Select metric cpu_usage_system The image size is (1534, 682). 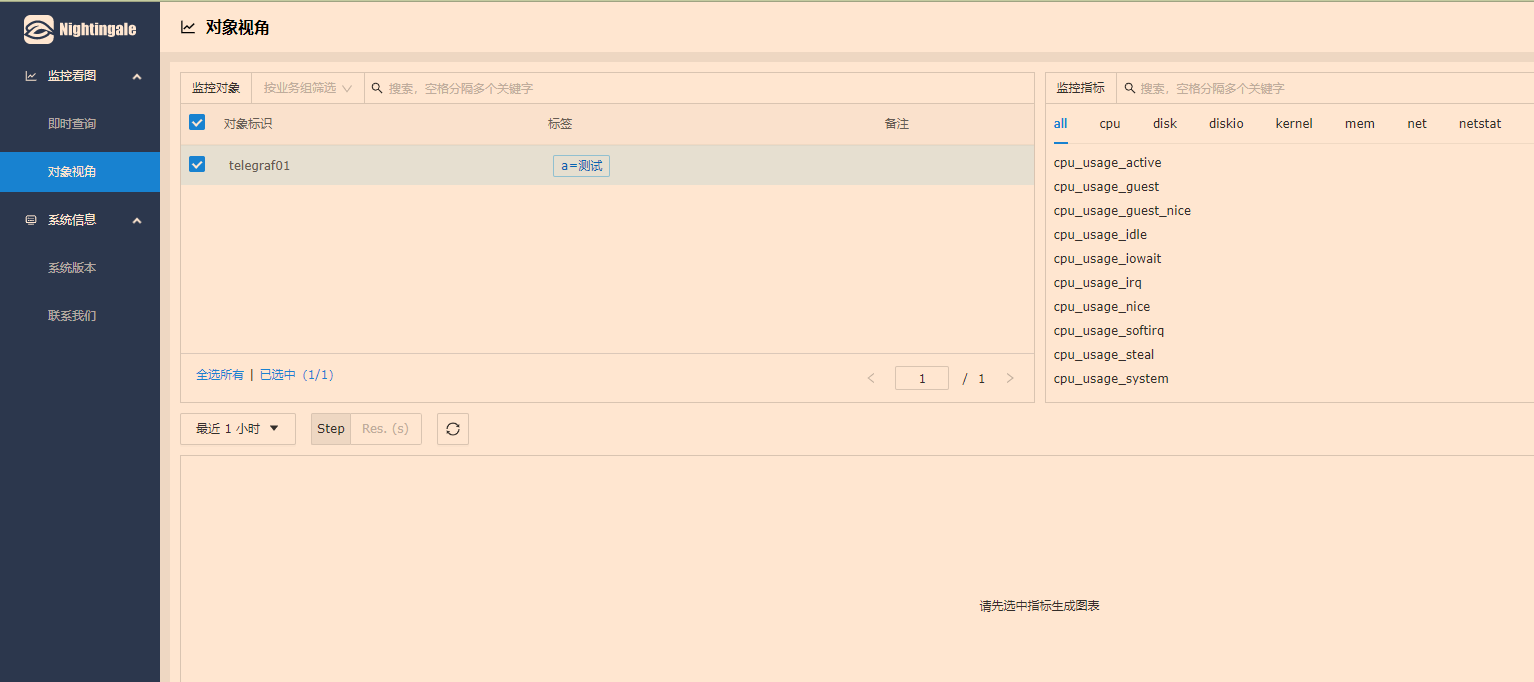pyautogui.click(x=1111, y=379)
